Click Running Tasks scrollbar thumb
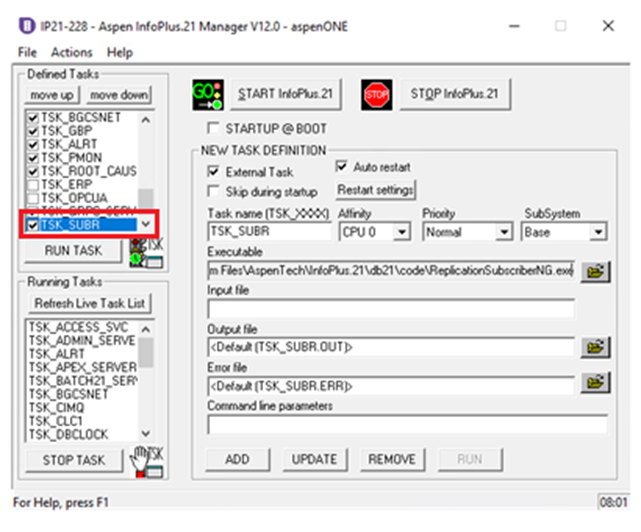 (x=146, y=352)
